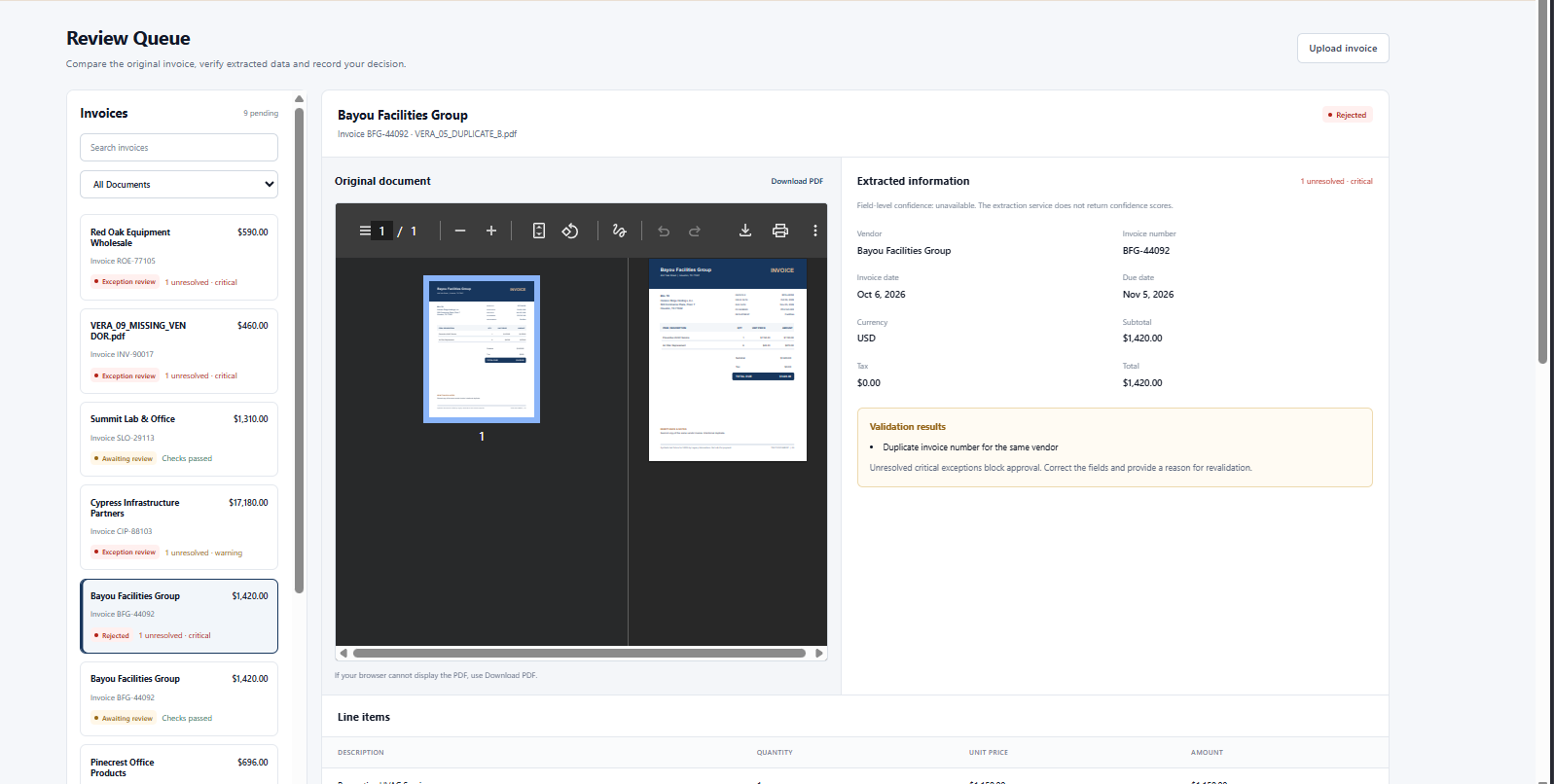Click the PDF page preview in viewer

728,360
